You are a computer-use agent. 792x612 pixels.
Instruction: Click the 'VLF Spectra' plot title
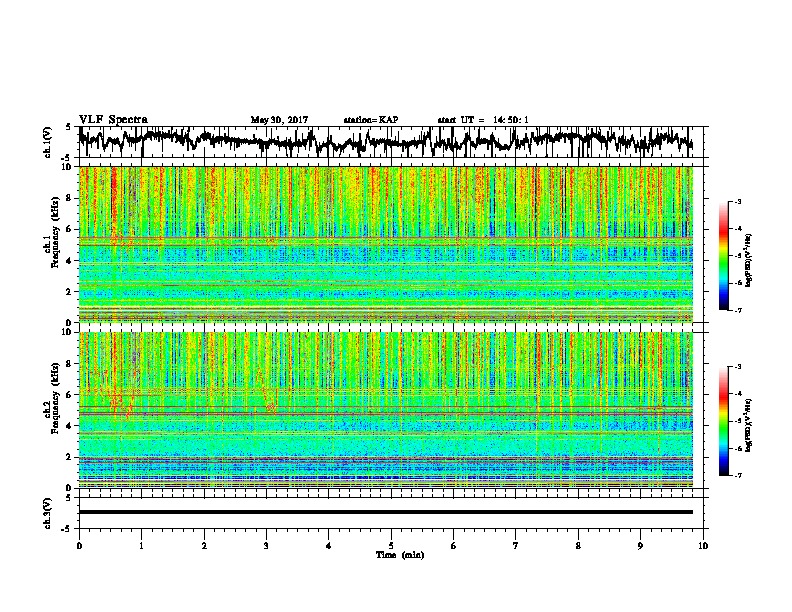(x=113, y=120)
